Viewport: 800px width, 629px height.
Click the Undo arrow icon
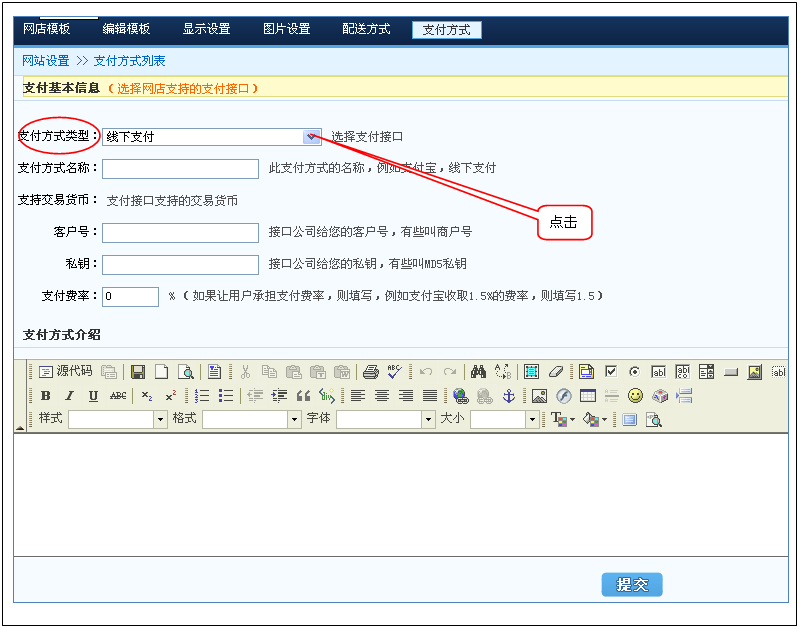point(426,372)
